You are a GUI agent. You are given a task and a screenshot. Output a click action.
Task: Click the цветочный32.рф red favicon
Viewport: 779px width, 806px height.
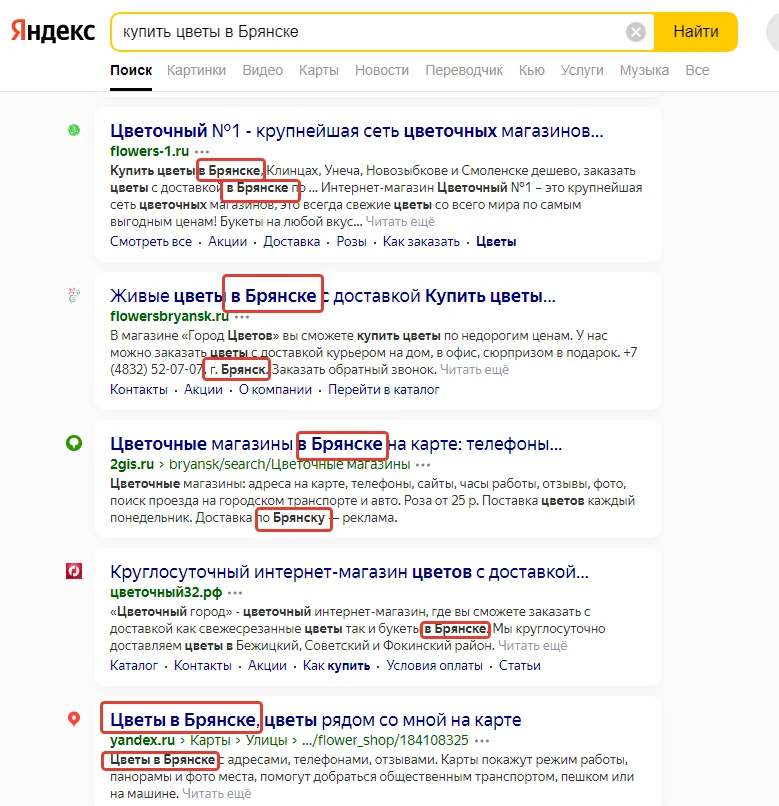pyautogui.click(x=73, y=571)
